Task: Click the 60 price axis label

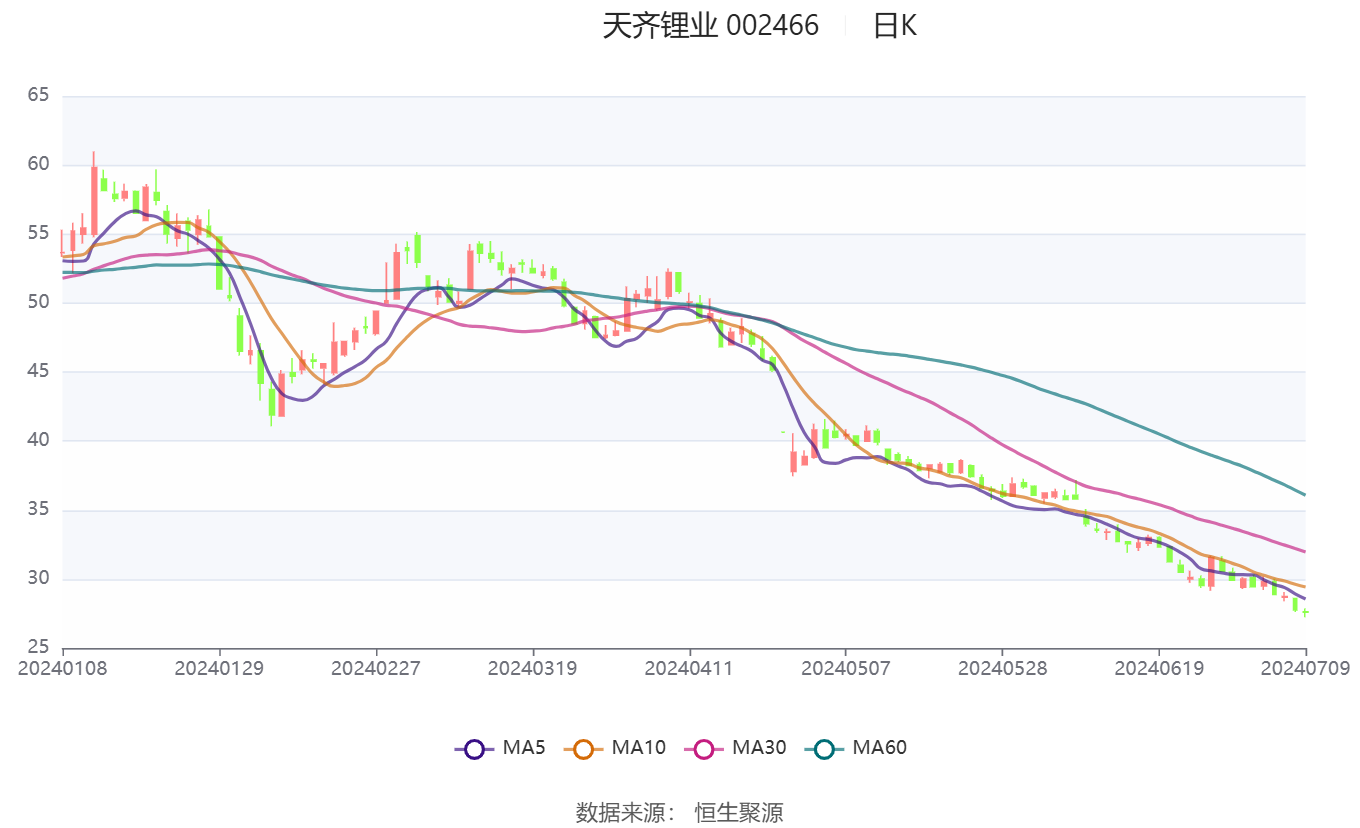Action: tap(38, 164)
